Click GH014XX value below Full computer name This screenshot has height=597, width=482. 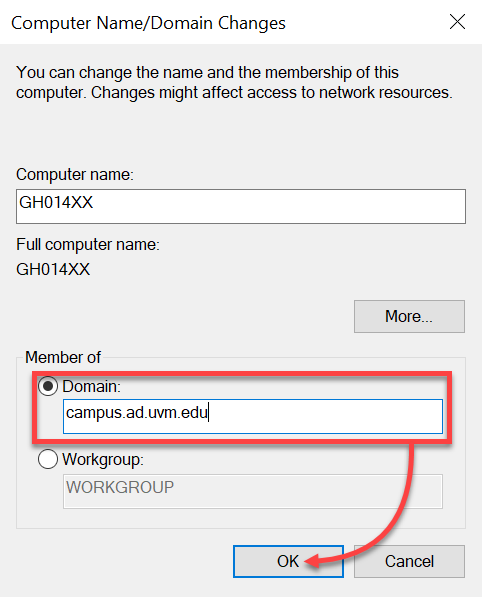53,270
